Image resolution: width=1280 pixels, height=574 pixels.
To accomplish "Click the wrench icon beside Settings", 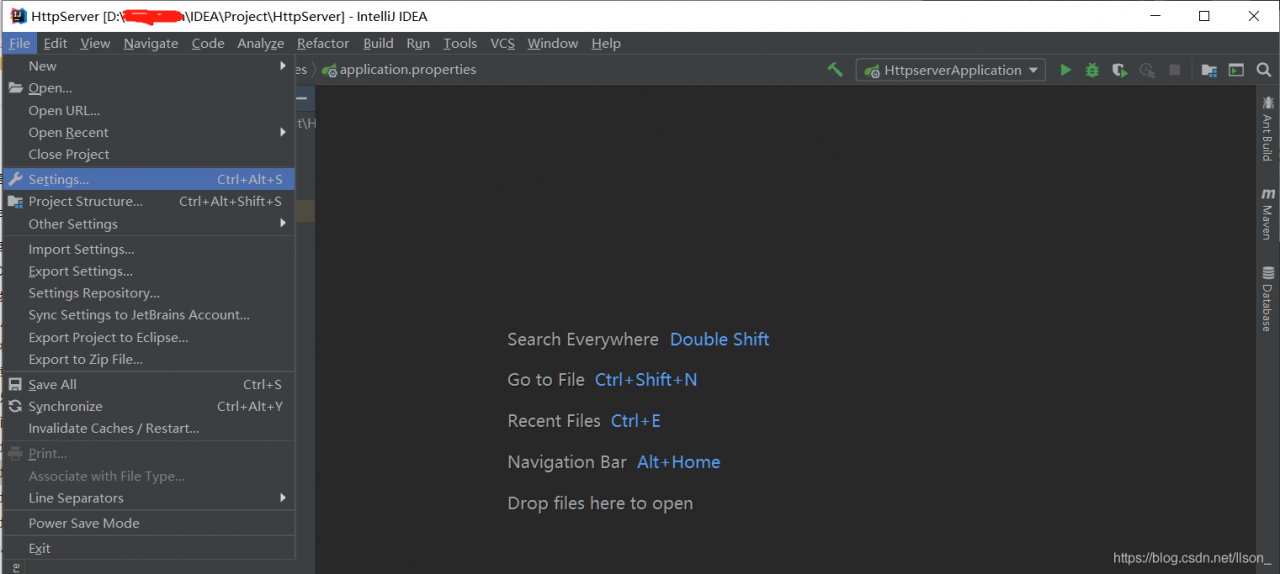I will coord(15,179).
